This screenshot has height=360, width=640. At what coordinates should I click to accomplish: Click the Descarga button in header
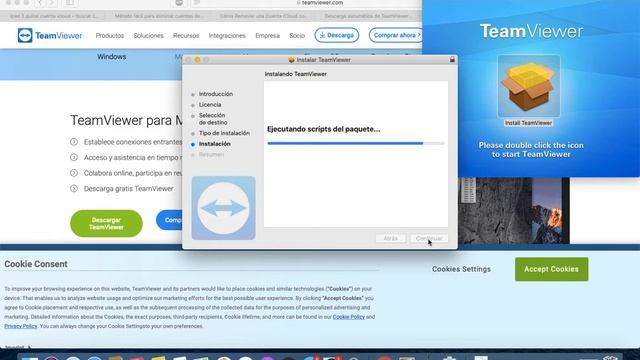tap(337, 35)
